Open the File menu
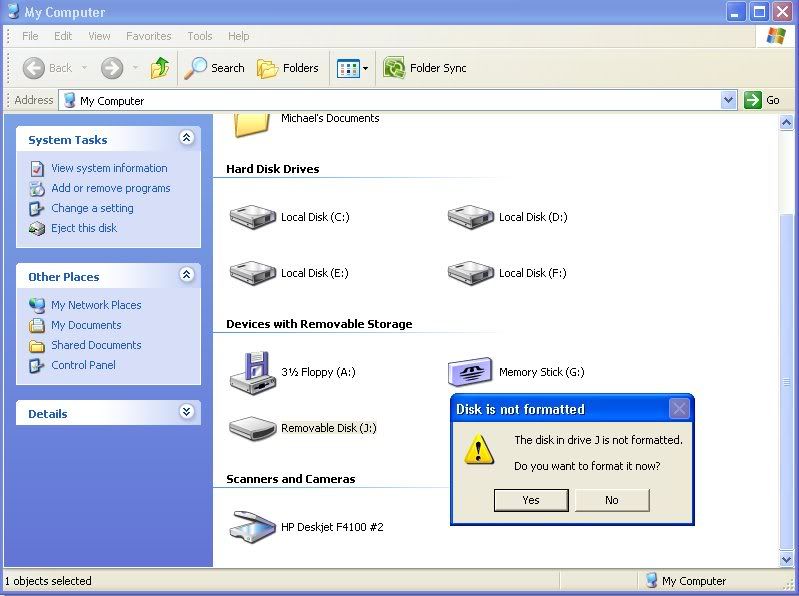 30,36
